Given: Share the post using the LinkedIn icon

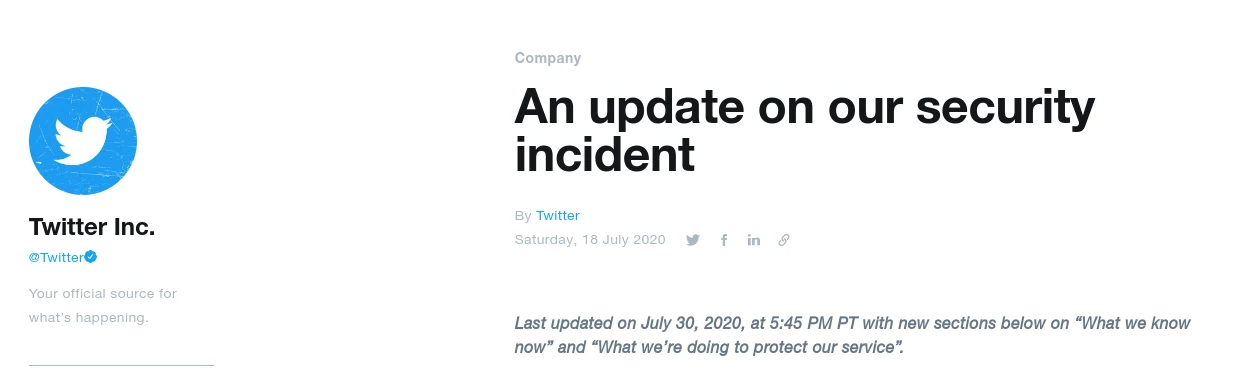Looking at the screenshot, I should [x=754, y=240].
